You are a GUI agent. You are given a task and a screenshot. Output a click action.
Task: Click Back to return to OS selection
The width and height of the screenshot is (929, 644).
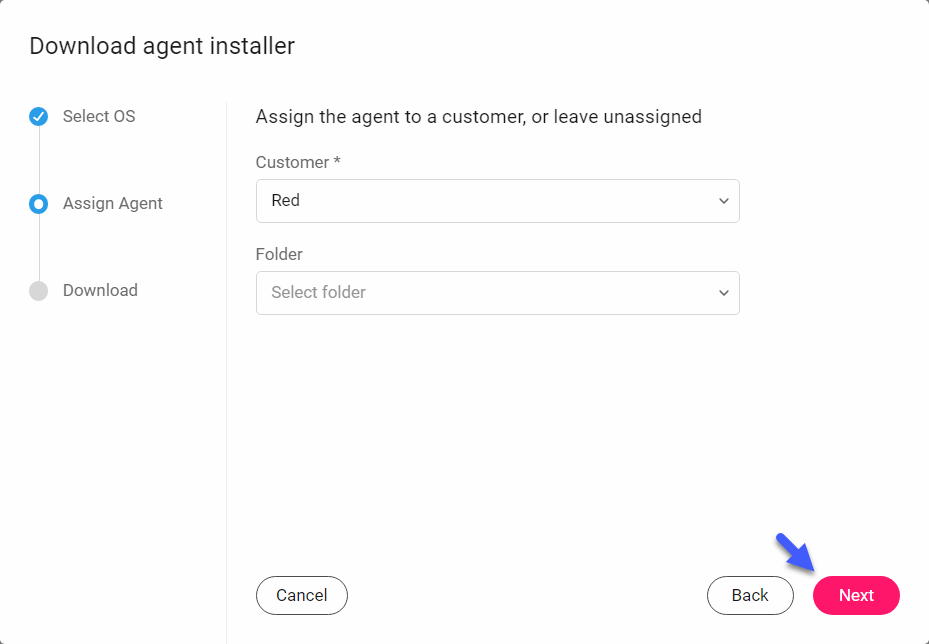tap(750, 595)
